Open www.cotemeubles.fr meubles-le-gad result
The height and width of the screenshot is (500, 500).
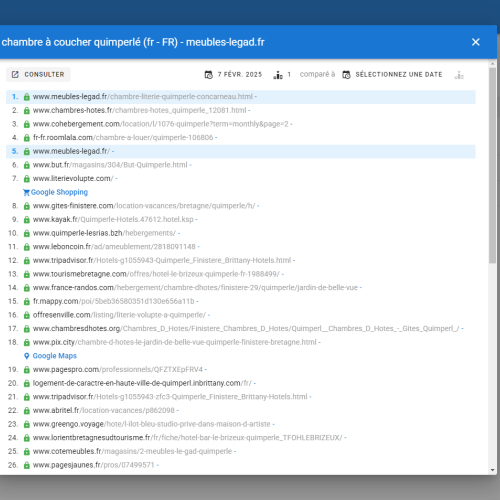tap(134, 451)
